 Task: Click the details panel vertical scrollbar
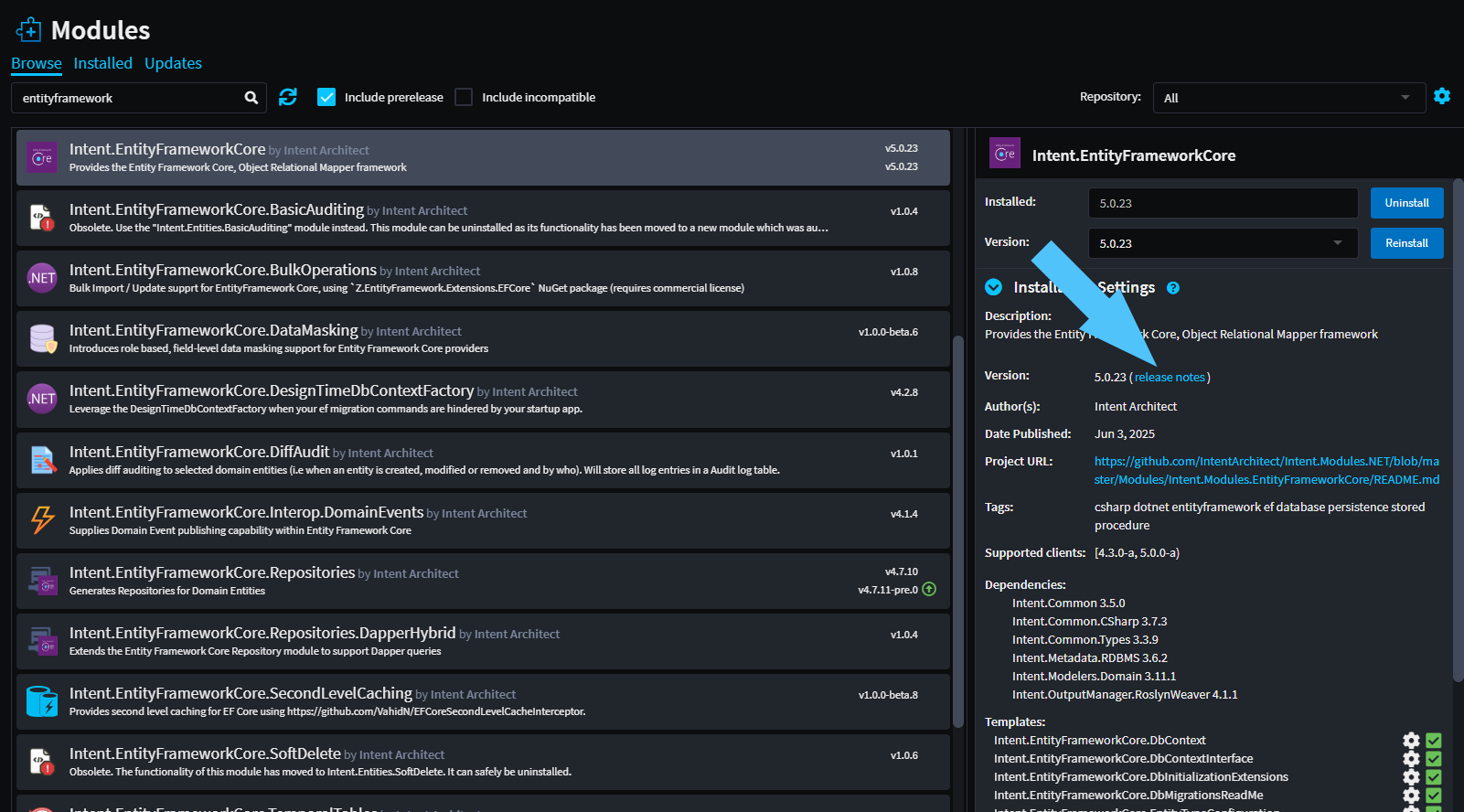(x=1458, y=430)
